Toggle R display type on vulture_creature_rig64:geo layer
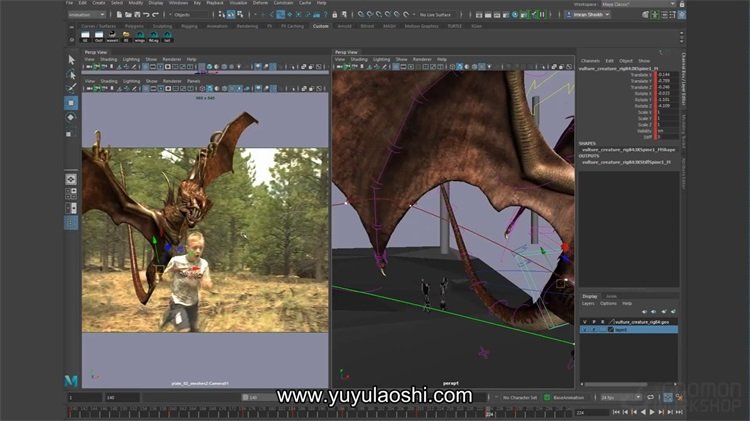Screen dimensions: 750x421 tap(603, 322)
